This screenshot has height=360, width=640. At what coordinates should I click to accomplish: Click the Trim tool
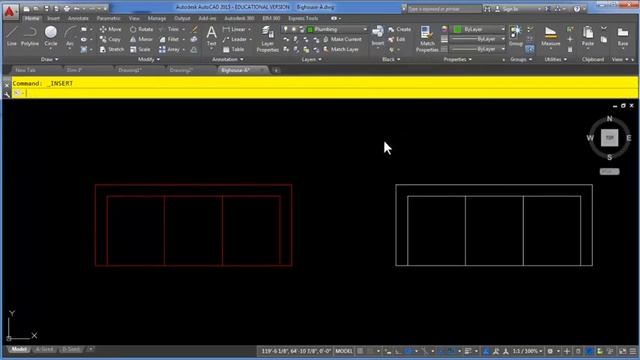point(169,29)
